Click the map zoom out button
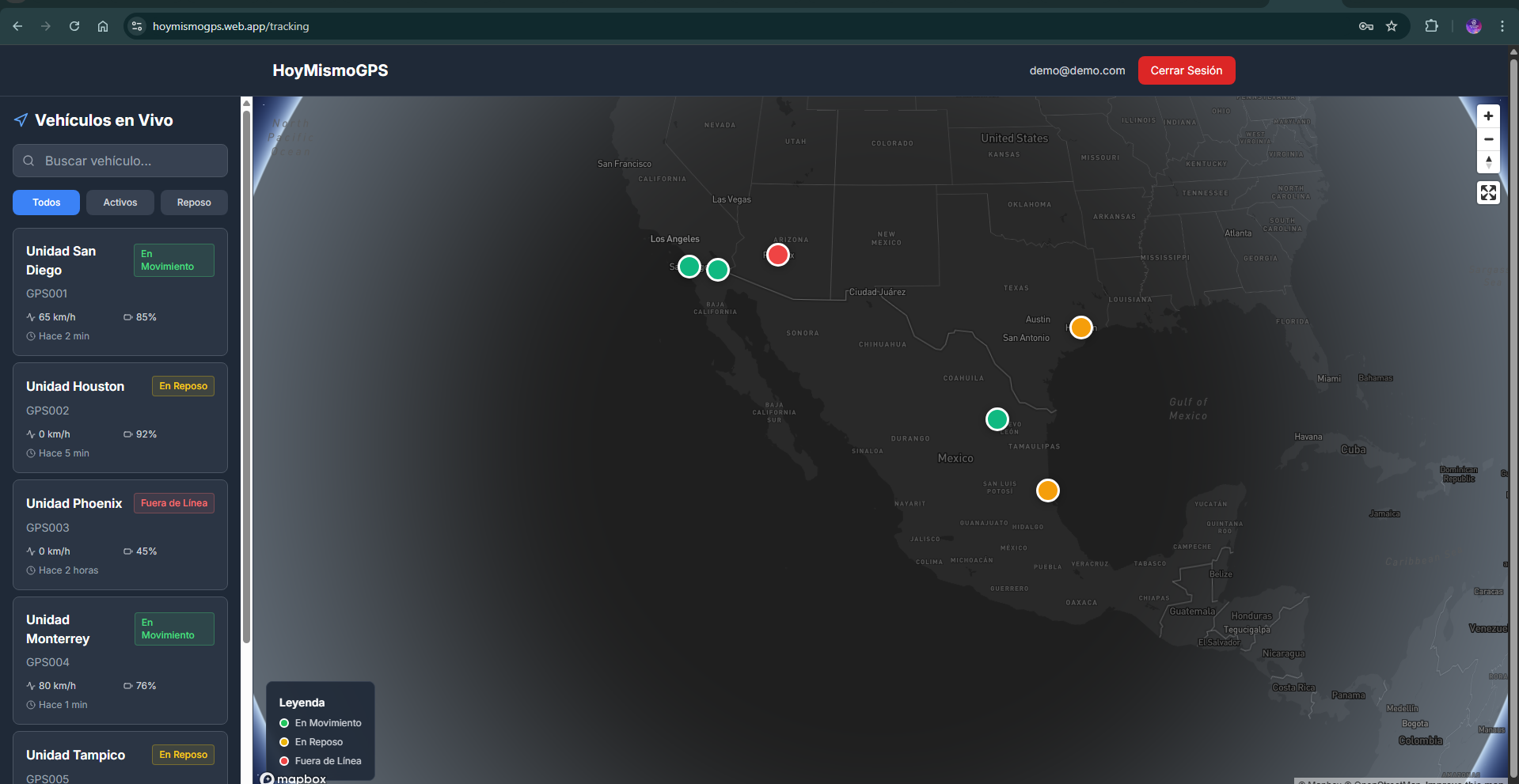The height and width of the screenshot is (784, 1519). [x=1488, y=139]
